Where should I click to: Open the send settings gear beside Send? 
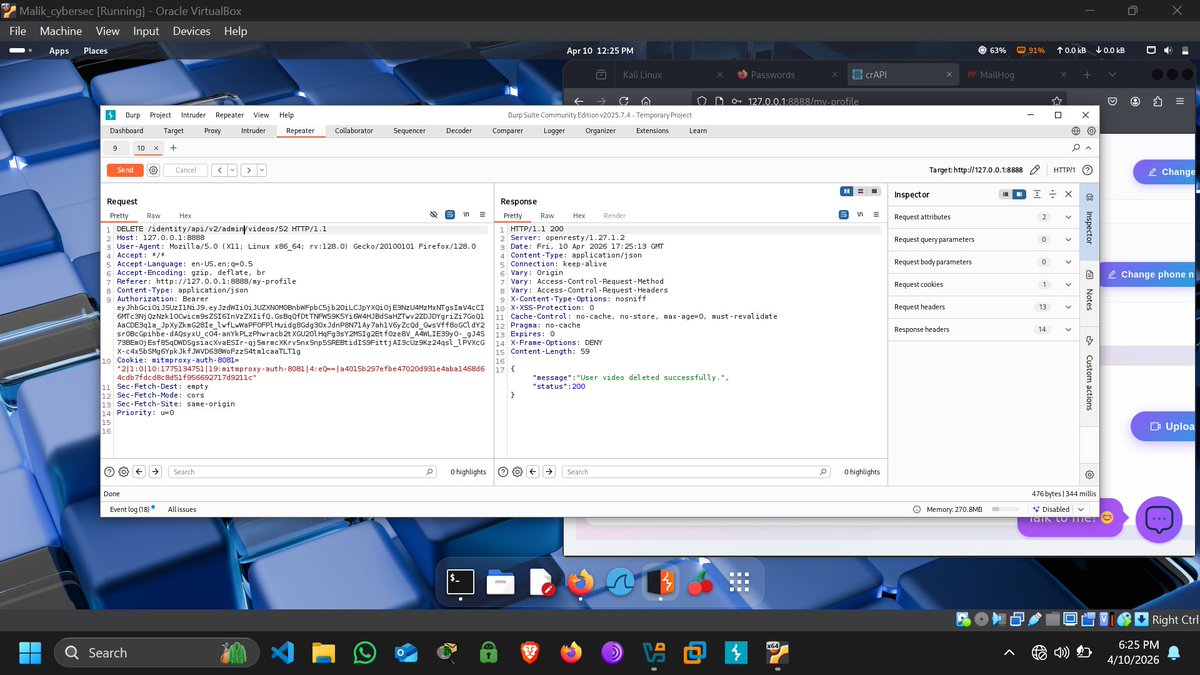tap(154, 170)
